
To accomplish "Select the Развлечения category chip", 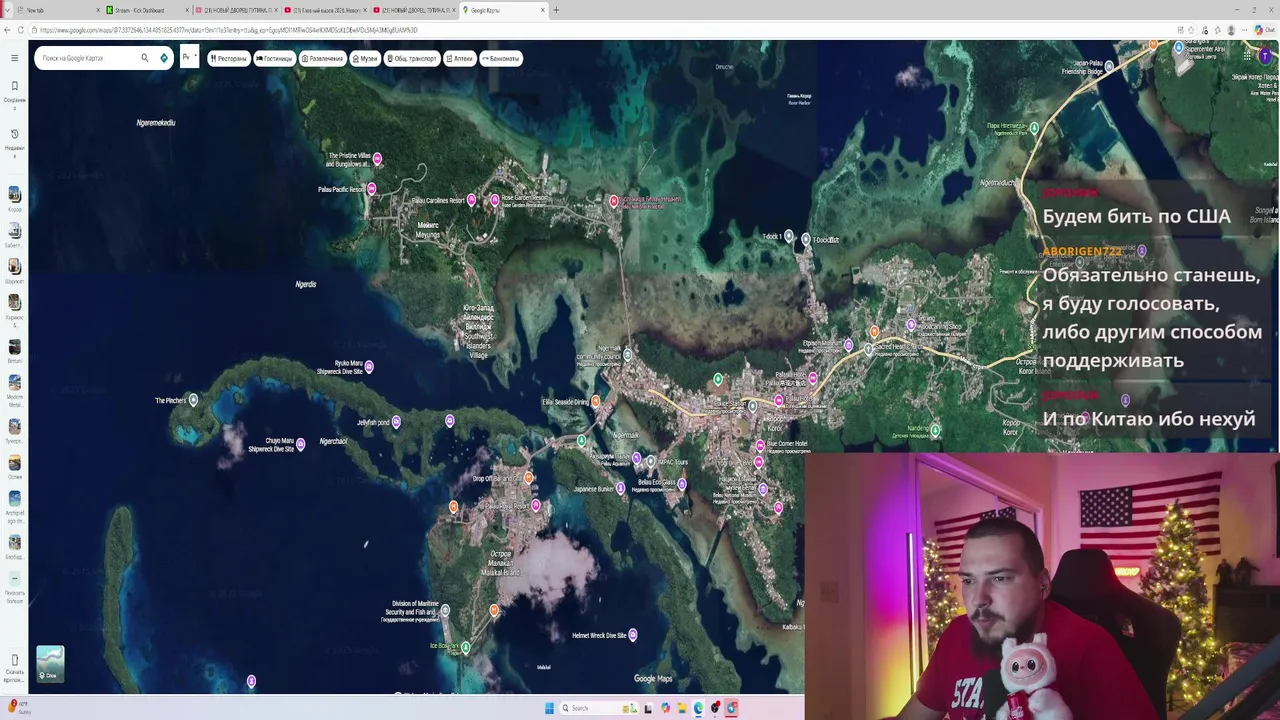I will click(323, 58).
